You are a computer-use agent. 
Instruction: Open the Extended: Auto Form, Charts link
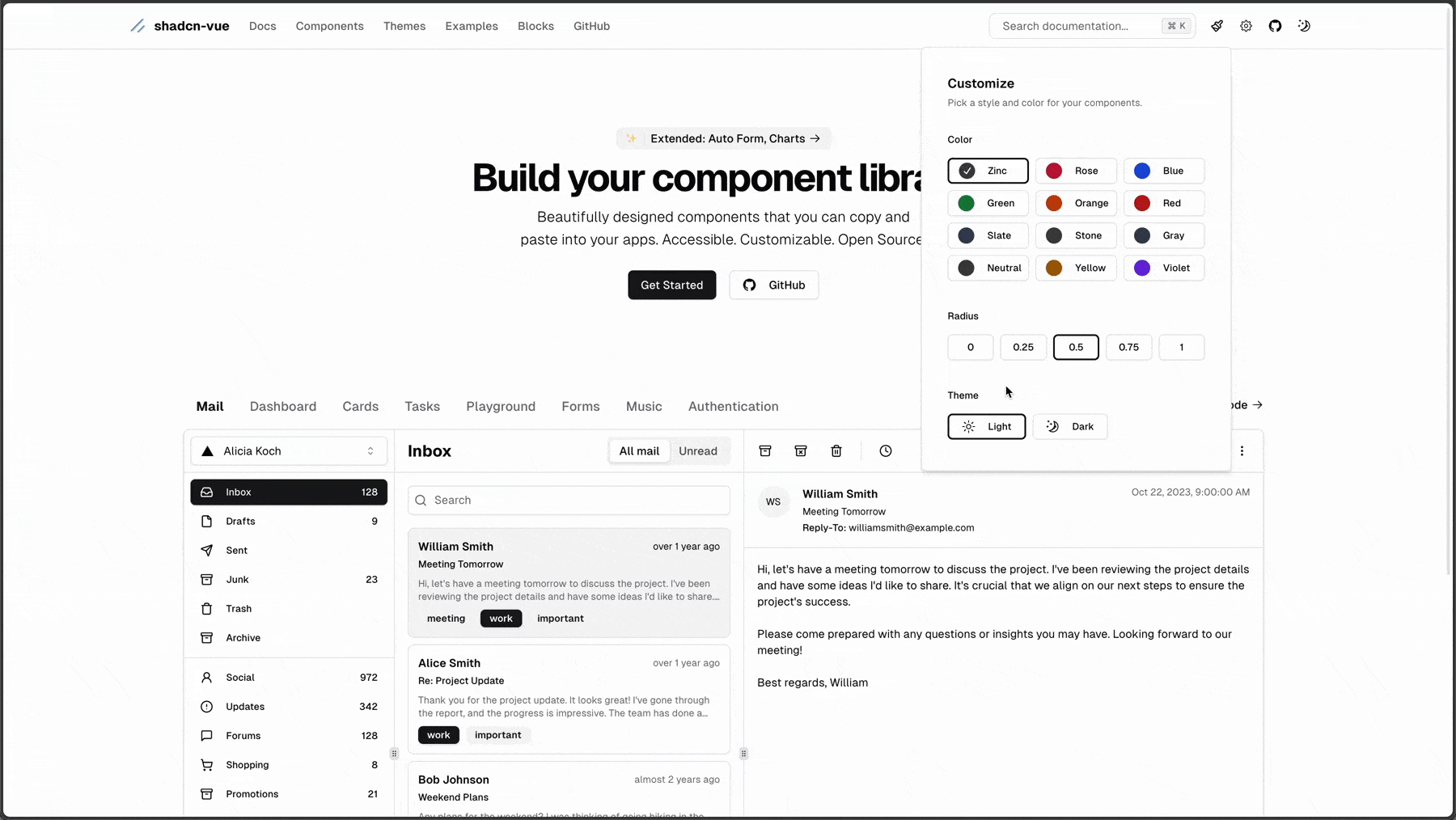(724, 138)
